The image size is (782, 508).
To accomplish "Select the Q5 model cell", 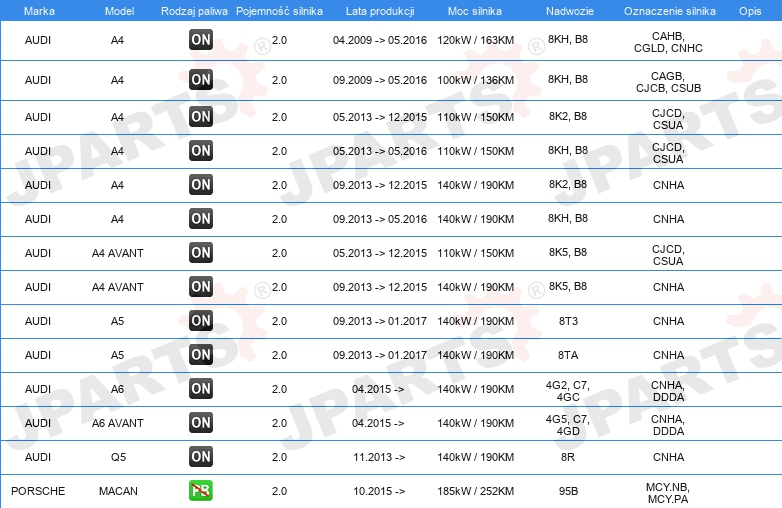I will point(118,457).
